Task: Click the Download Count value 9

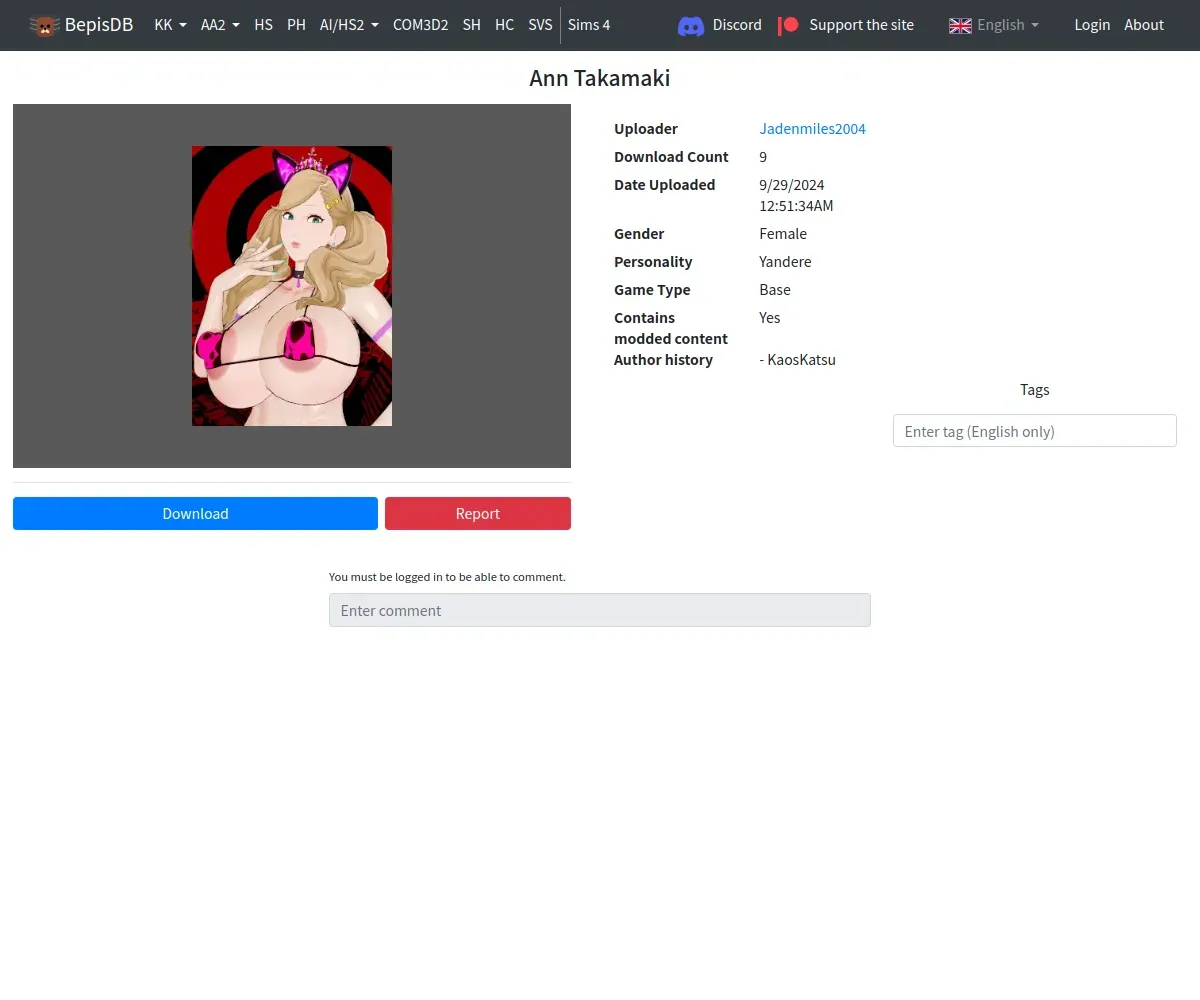Action: [763, 157]
